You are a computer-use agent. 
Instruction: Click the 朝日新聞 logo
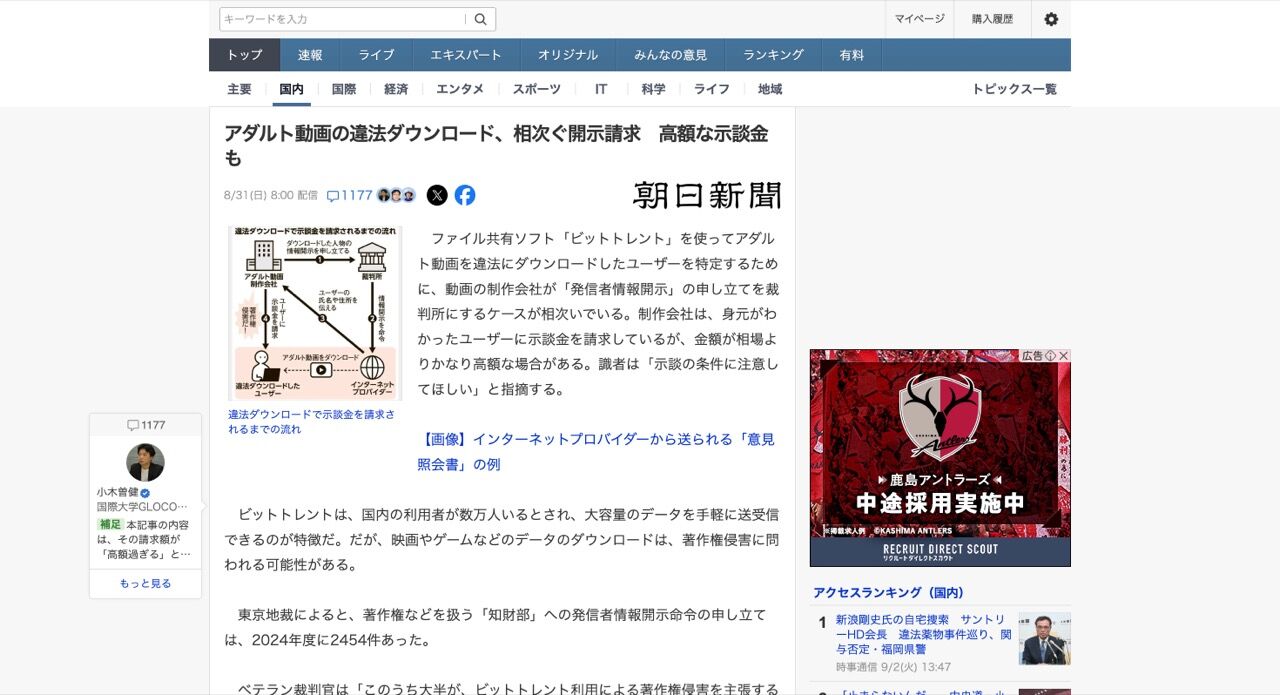(707, 195)
